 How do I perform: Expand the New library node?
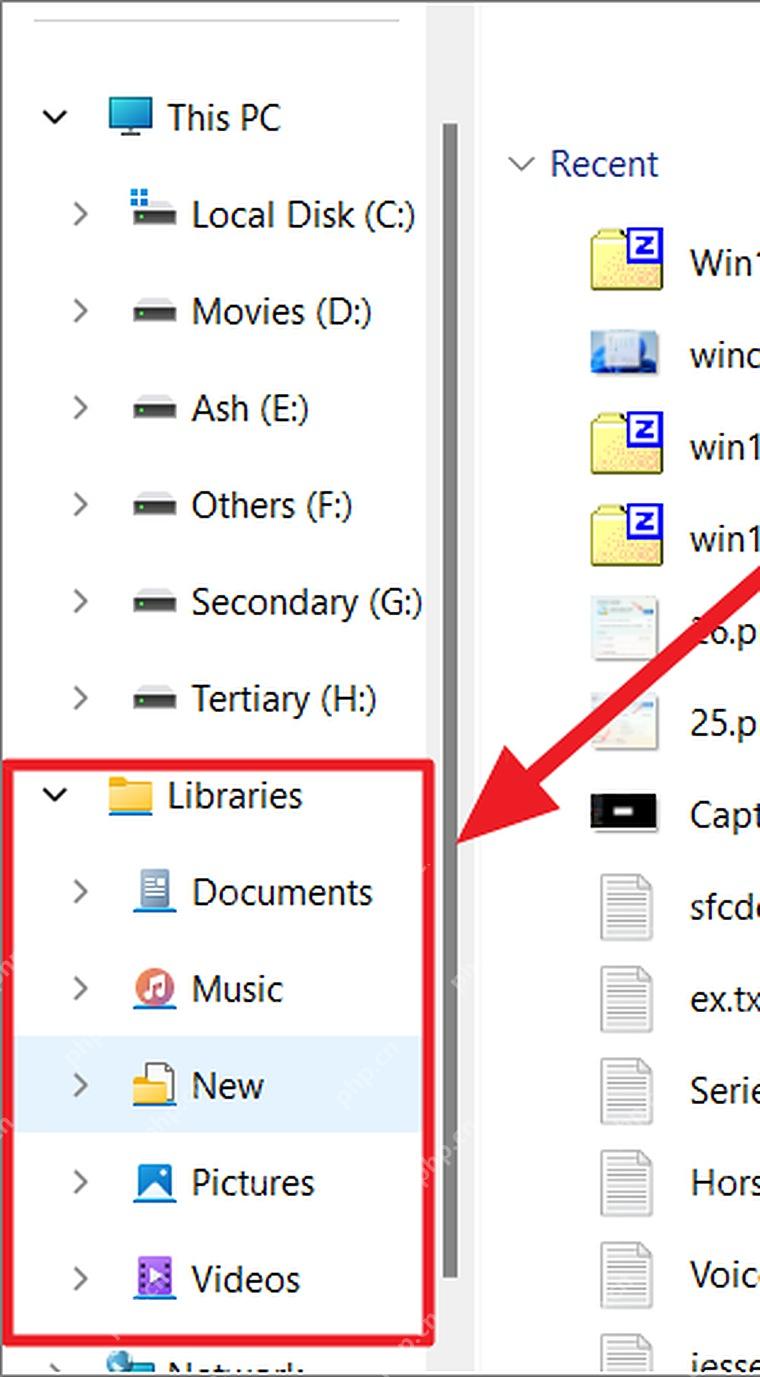(x=80, y=1086)
